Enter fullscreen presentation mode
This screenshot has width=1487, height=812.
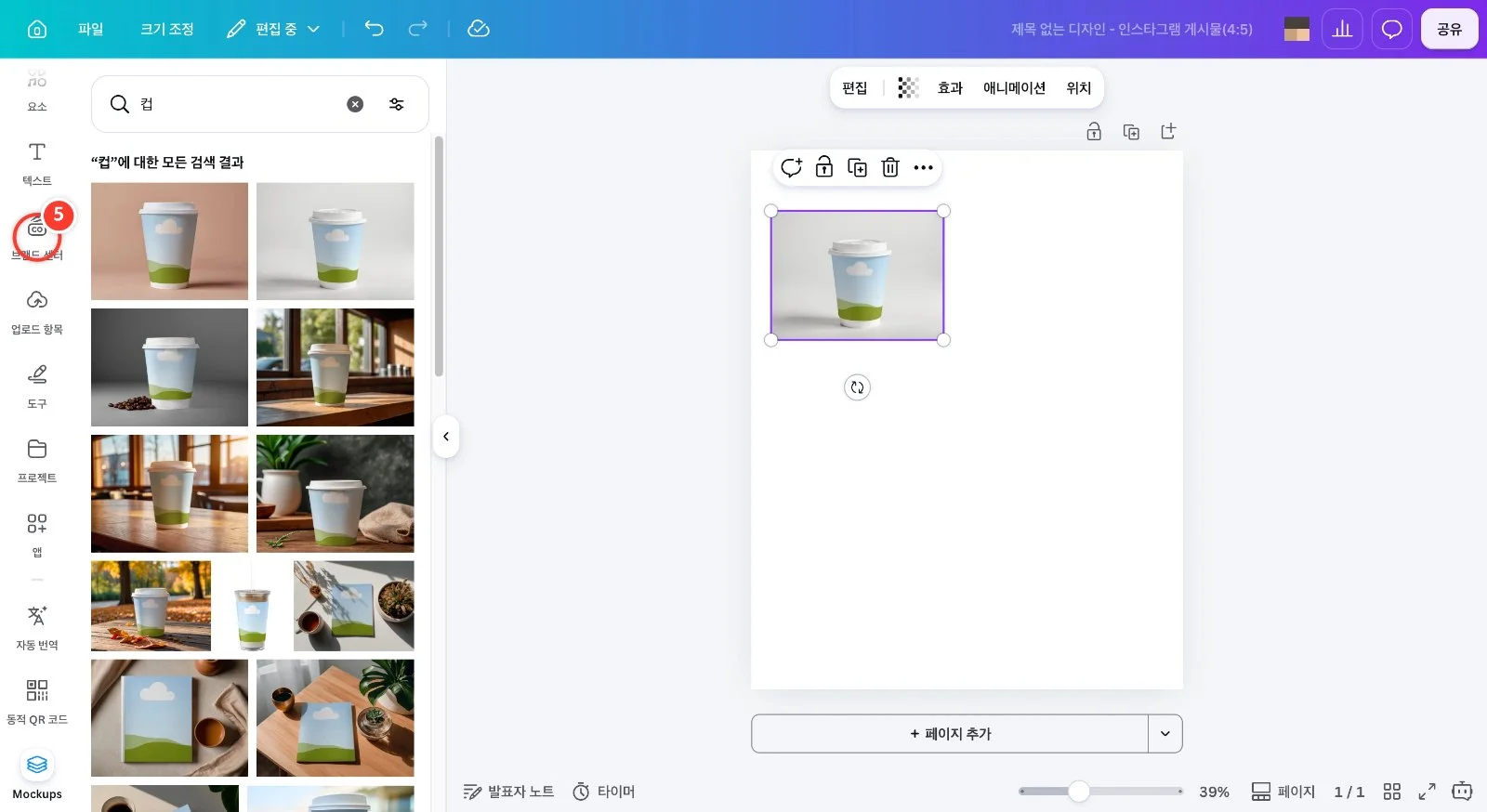coord(1427,792)
